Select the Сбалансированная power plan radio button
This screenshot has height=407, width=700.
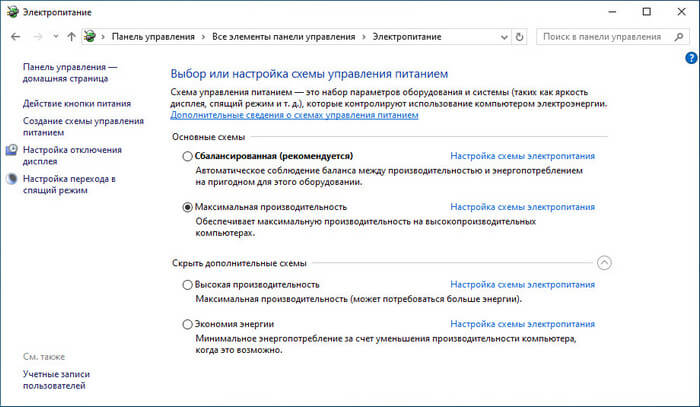(x=187, y=156)
